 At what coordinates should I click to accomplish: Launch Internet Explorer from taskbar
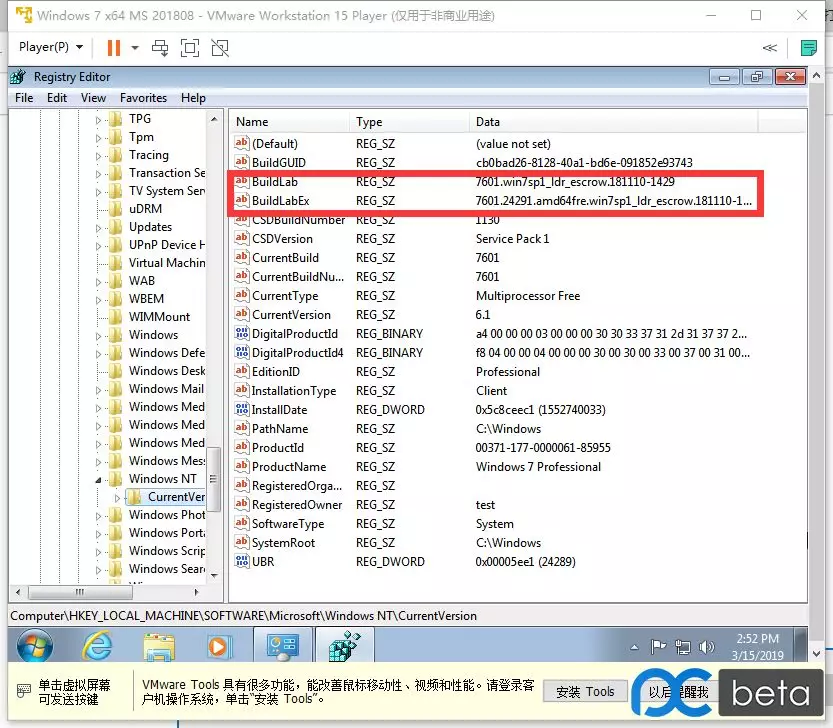[x=97, y=646]
